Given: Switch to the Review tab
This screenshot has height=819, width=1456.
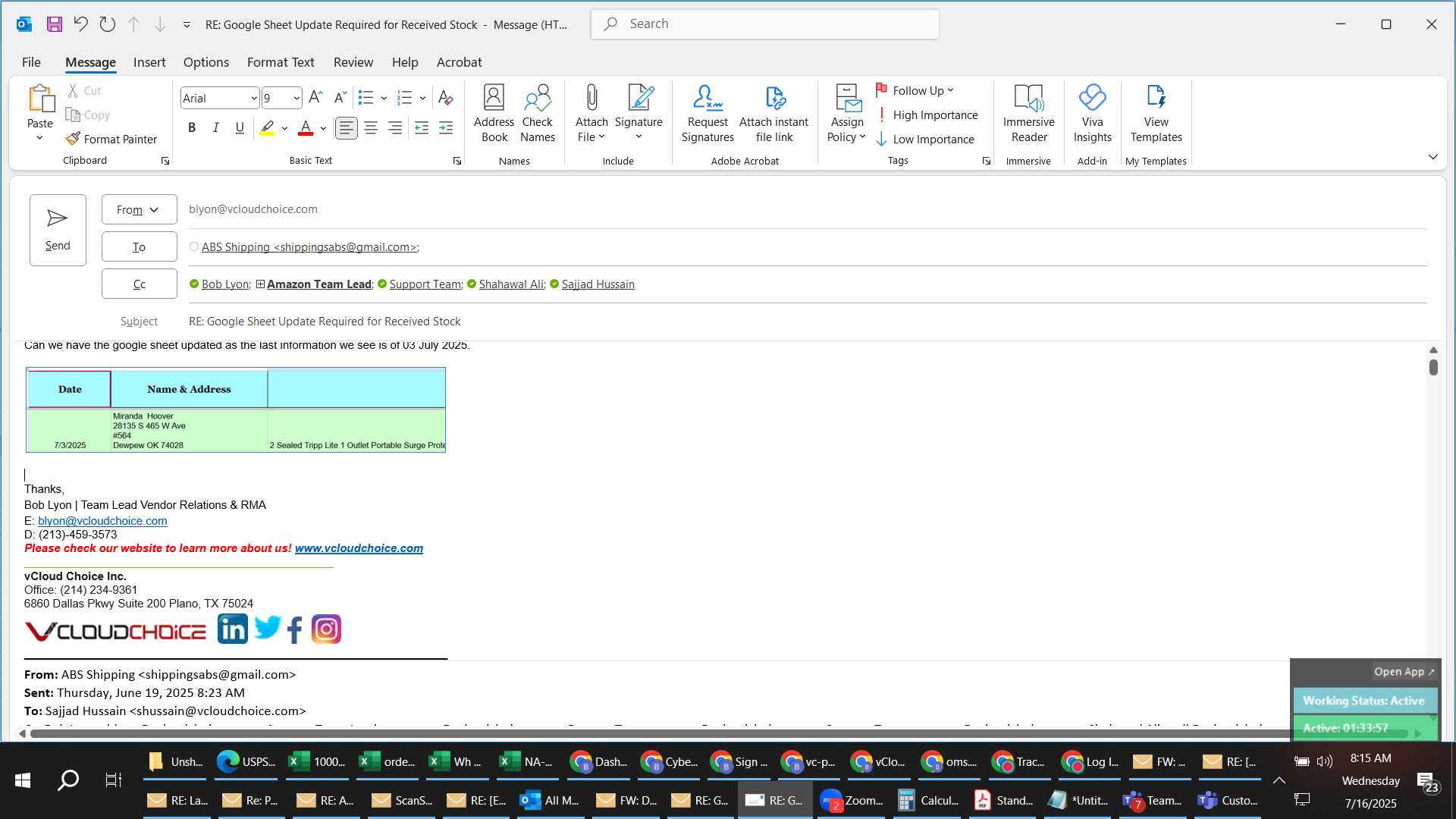Looking at the screenshot, I should point(353,62).
